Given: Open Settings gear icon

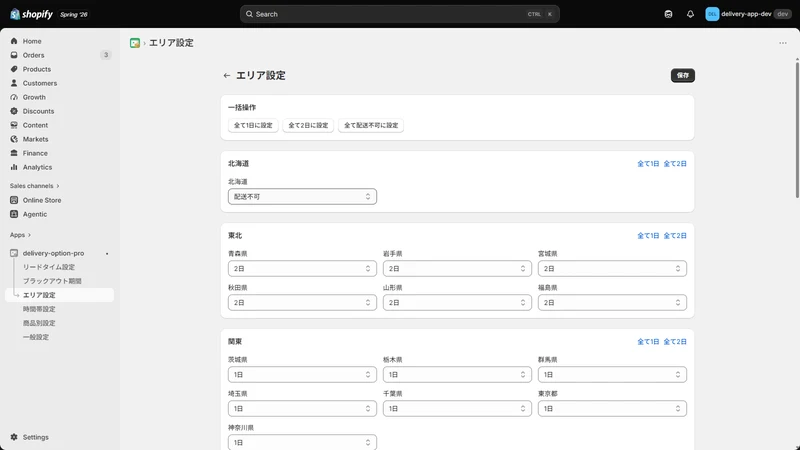Looking at the screenshot, I should (x=14, y=437).
